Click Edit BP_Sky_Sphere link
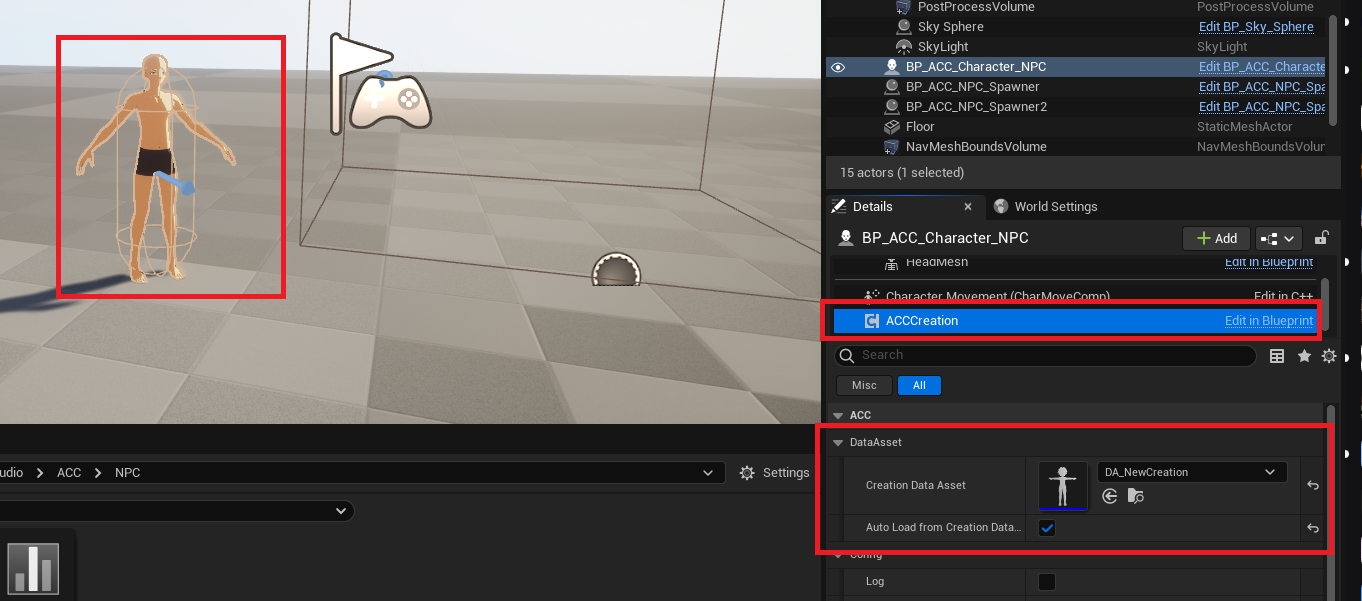 pos(1256,26)
